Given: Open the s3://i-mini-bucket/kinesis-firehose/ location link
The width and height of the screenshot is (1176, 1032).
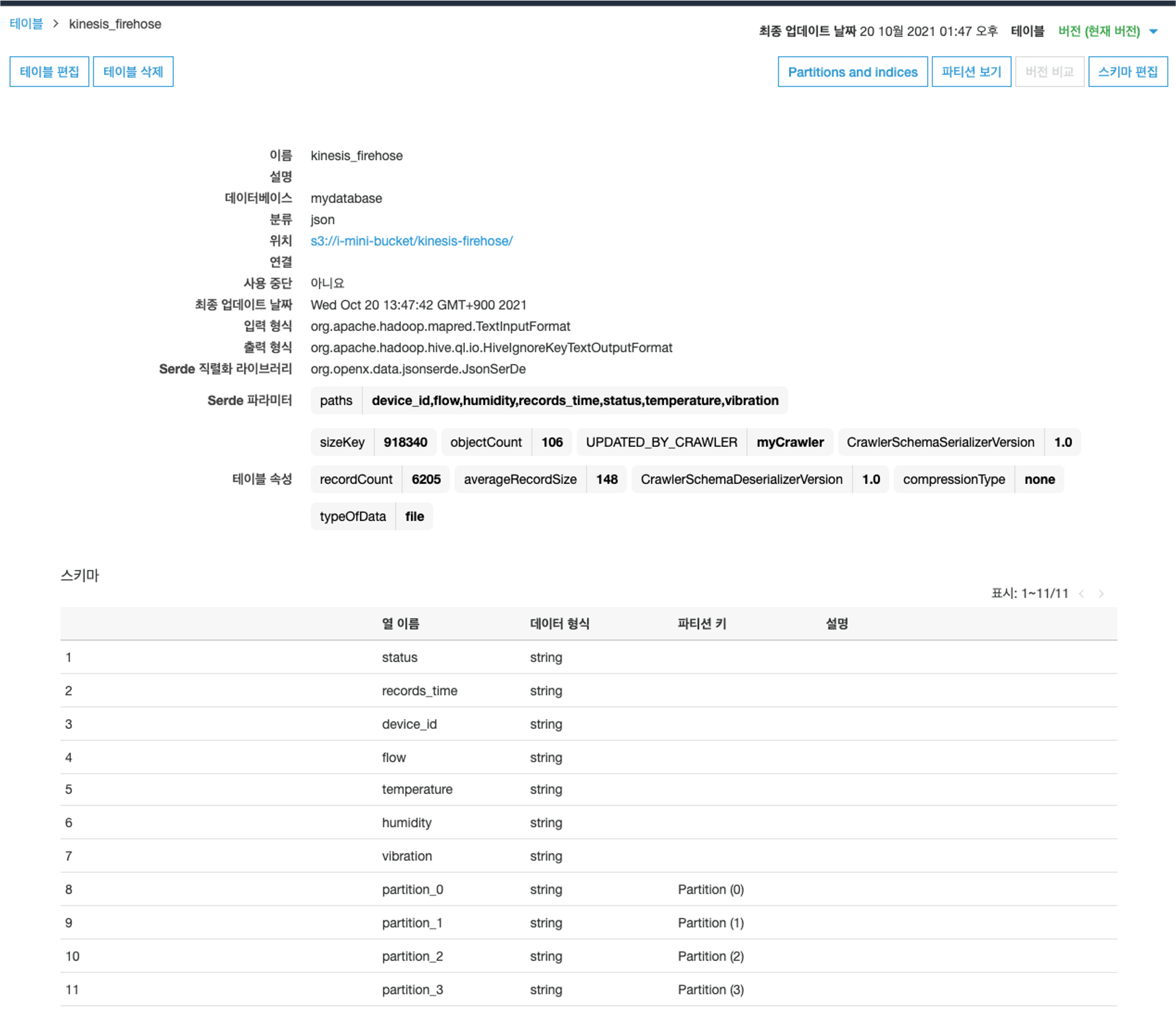Looking at the screenshot, I should [x=411, y=241].
